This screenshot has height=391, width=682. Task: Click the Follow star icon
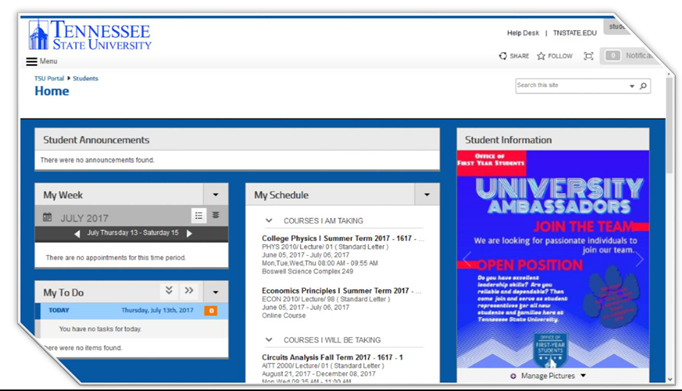click(x=541, y=56)
